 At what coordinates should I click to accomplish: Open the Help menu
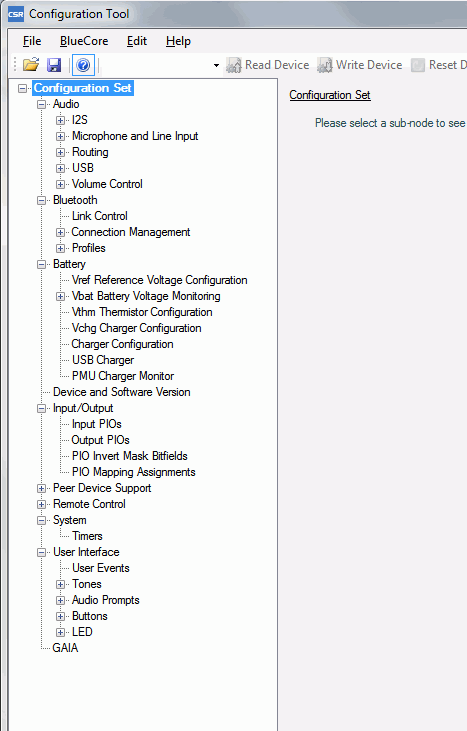[x=178, y=41]
